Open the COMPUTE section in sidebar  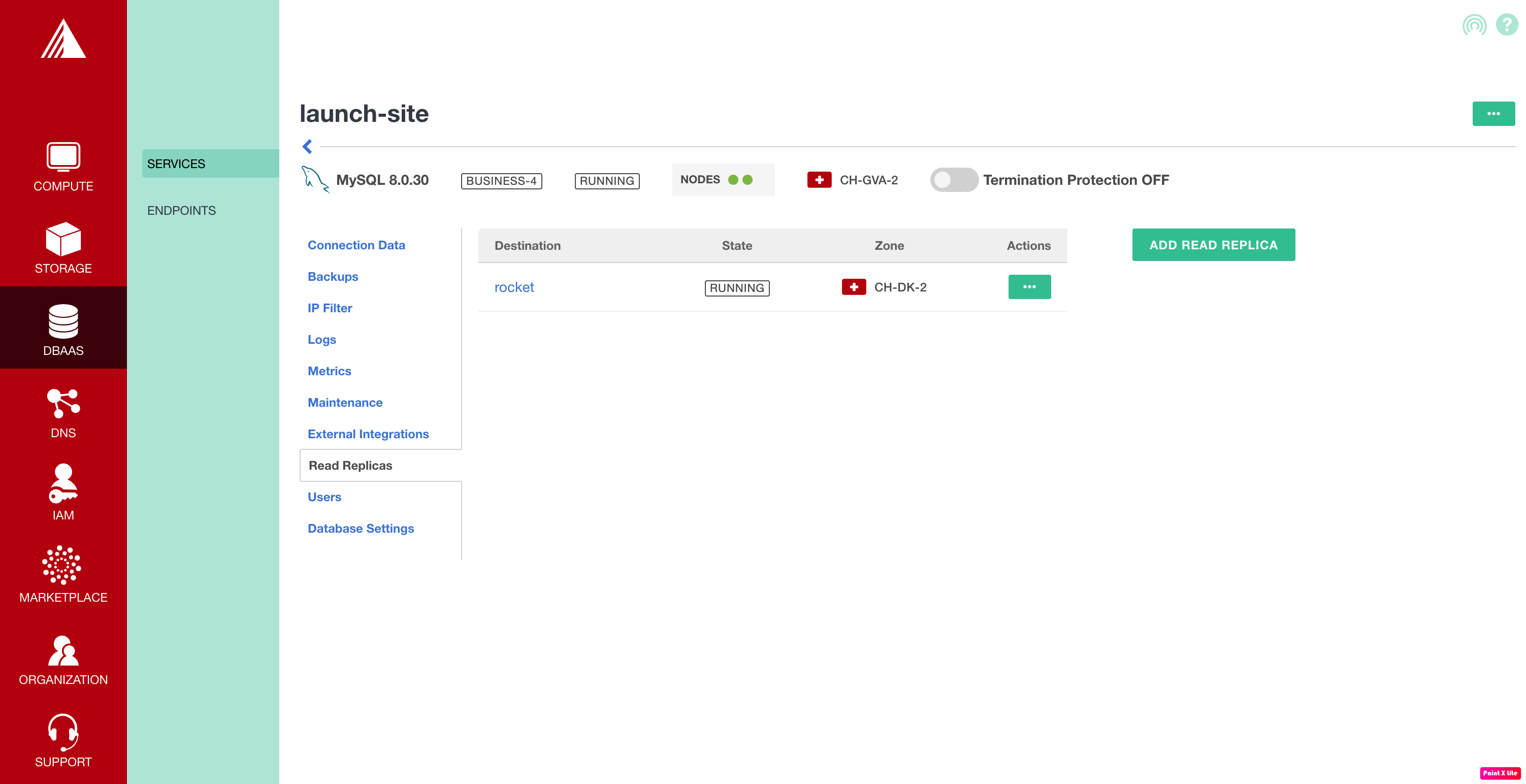pos(63,168)
